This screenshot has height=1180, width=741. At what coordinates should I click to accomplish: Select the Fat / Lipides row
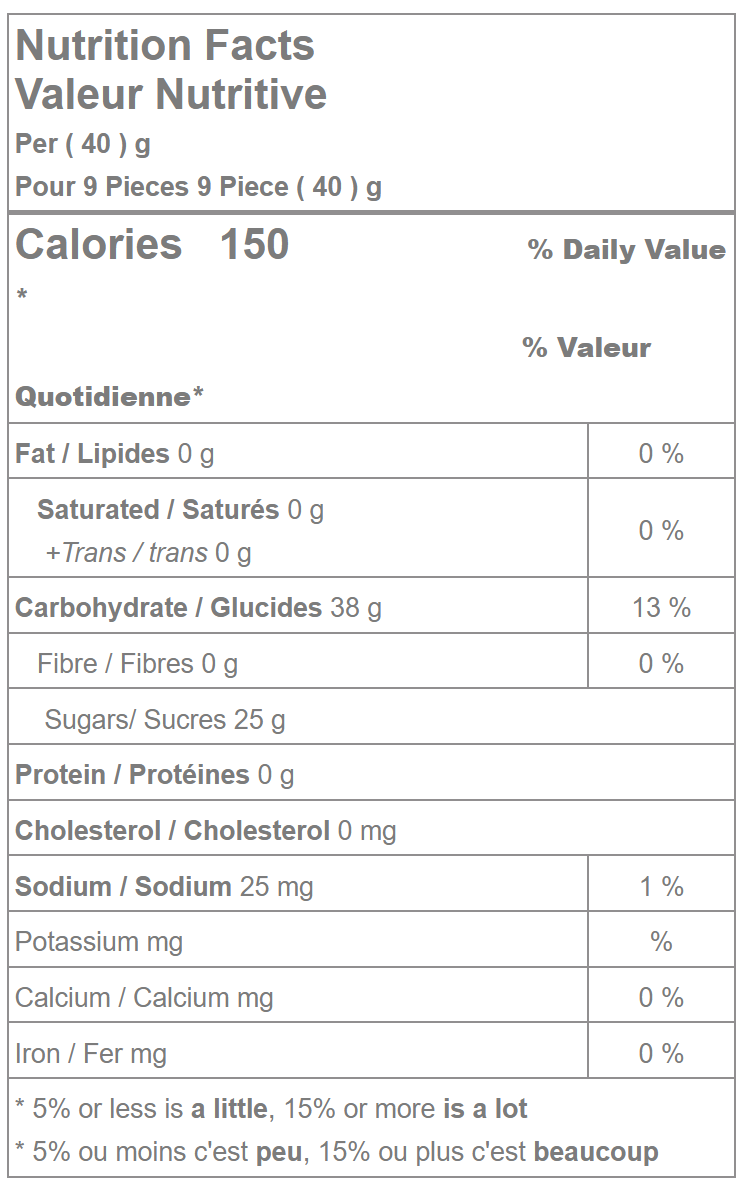[115, 454]
